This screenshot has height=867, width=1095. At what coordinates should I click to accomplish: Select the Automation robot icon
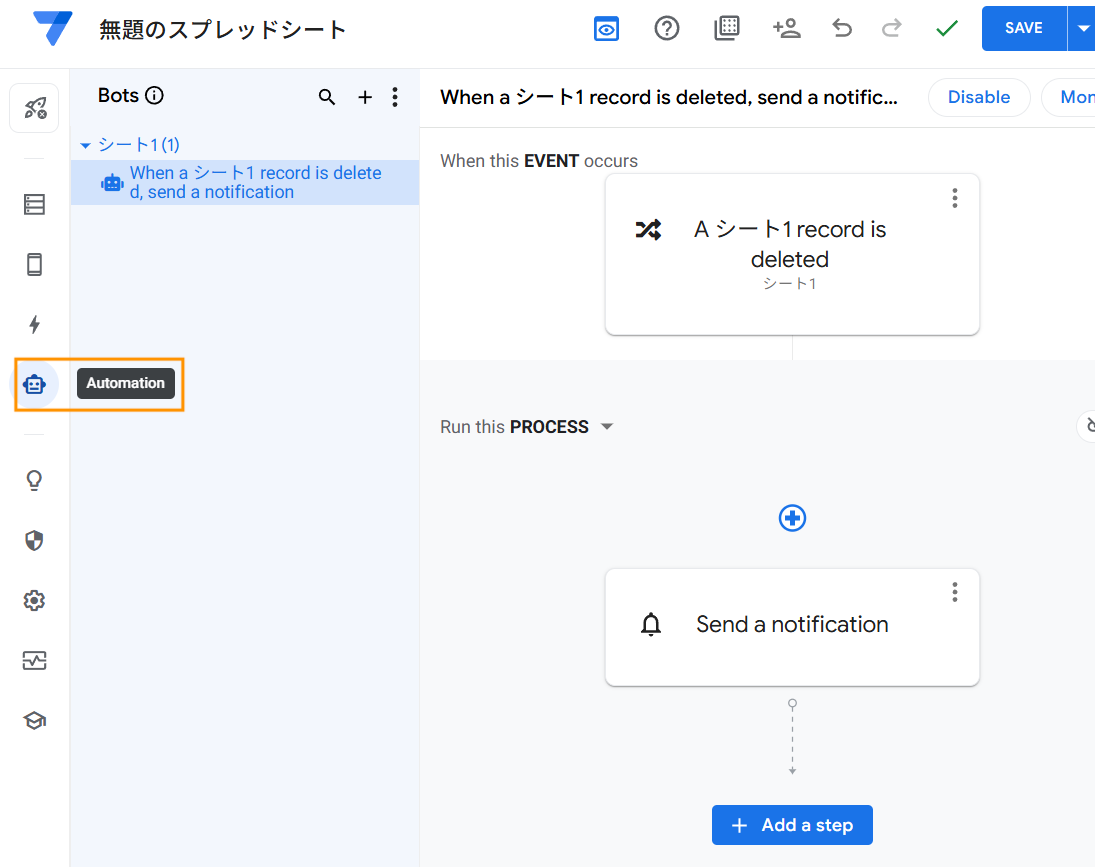pyautogui.click(x=35, y=384)
